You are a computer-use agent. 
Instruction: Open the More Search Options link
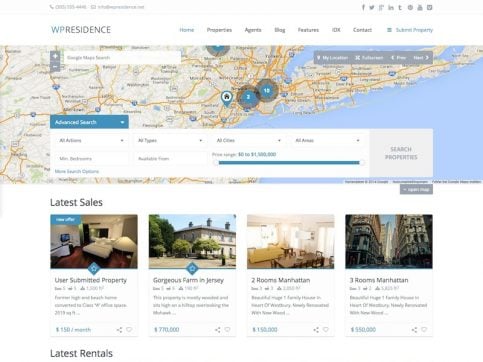77,171
